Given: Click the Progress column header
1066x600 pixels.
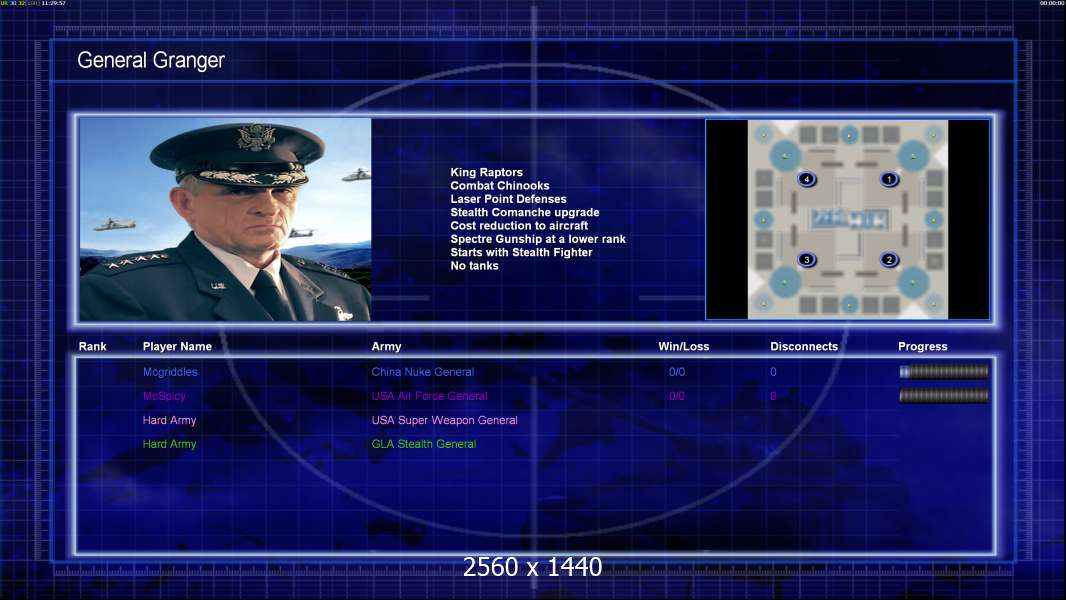Looking at the screenshot, I should point(923,347).
